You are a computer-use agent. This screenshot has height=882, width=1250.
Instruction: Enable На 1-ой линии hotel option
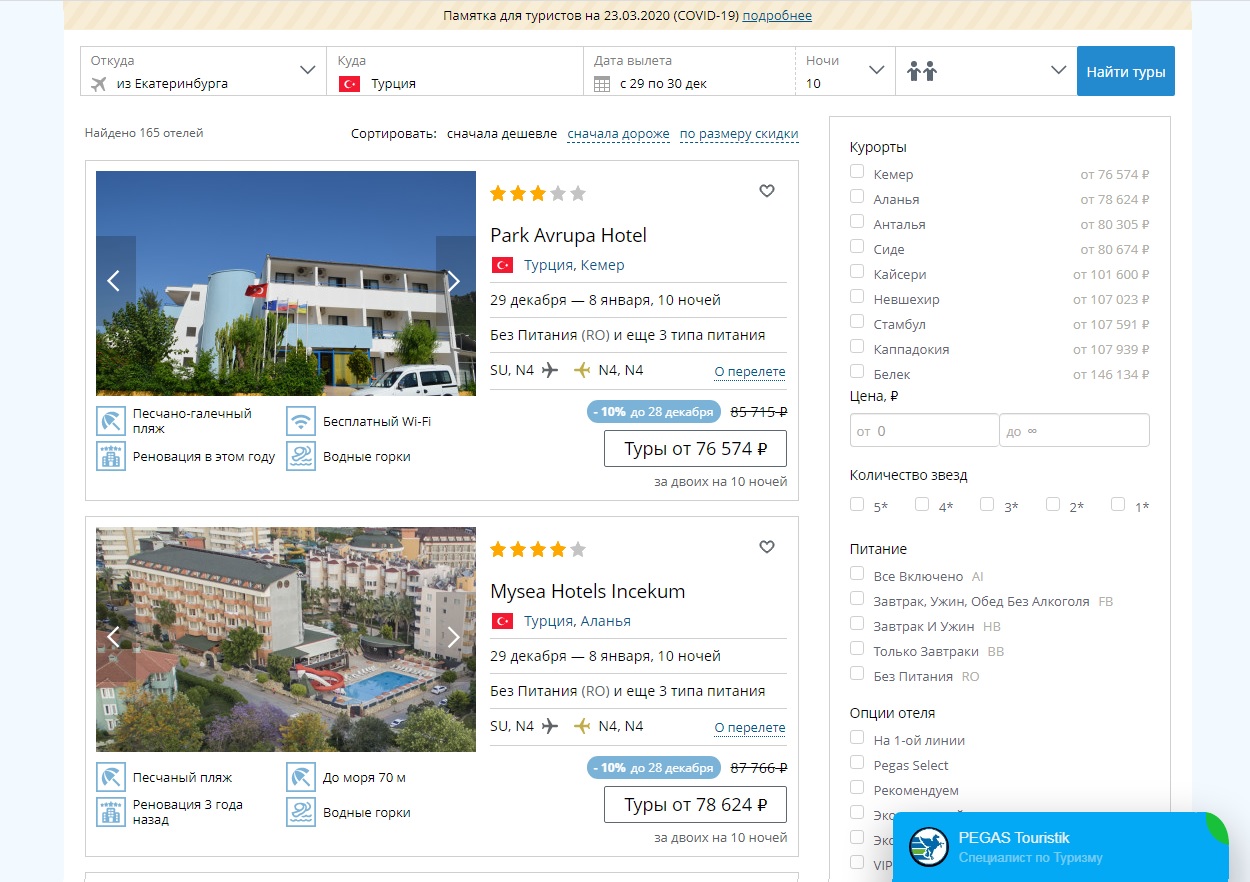click(857, 737)
